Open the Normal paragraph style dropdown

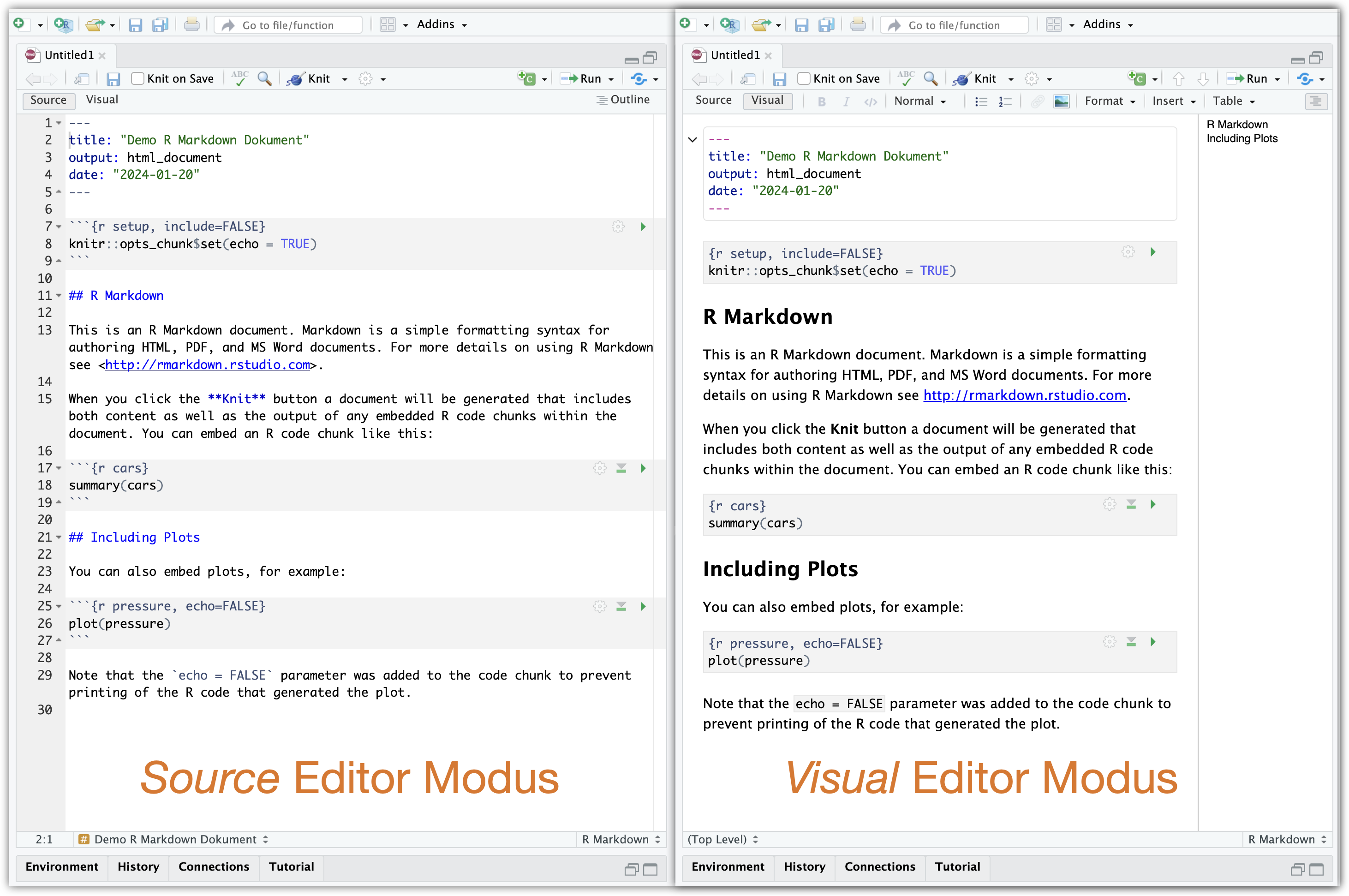(919, 101)
